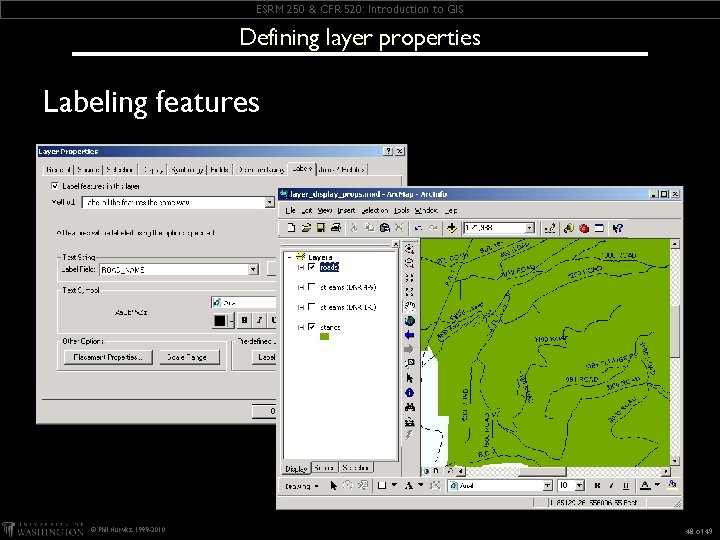Open the label Method dropdown

click(270, 202)
